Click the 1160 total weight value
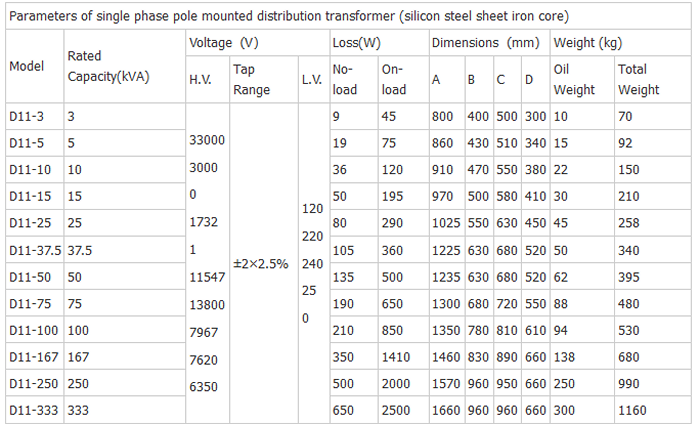This screenshot has height=424, width=700. pos(634,410)
